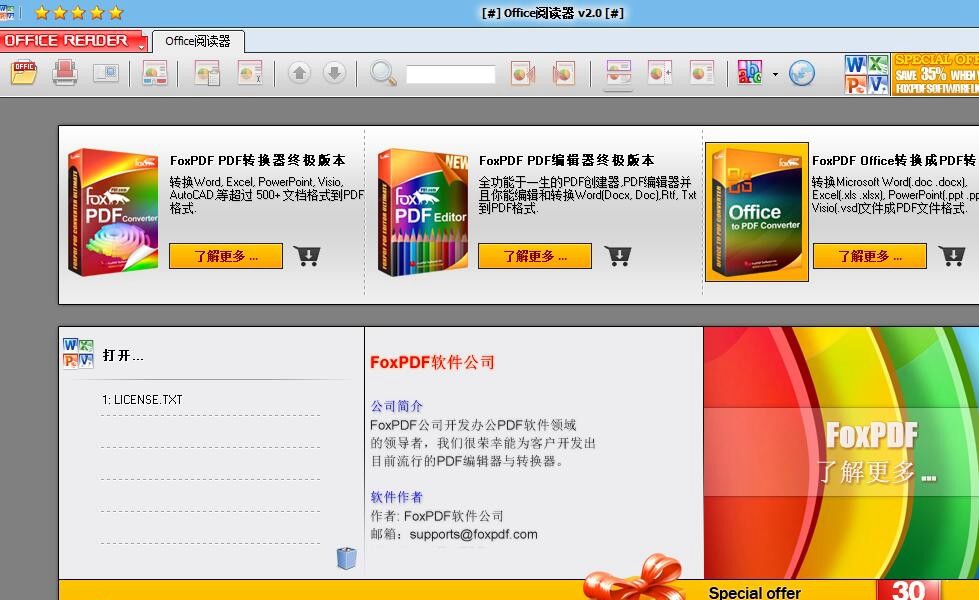
Task: Click the Office icon beside 打开...
Action: point(78,353)
